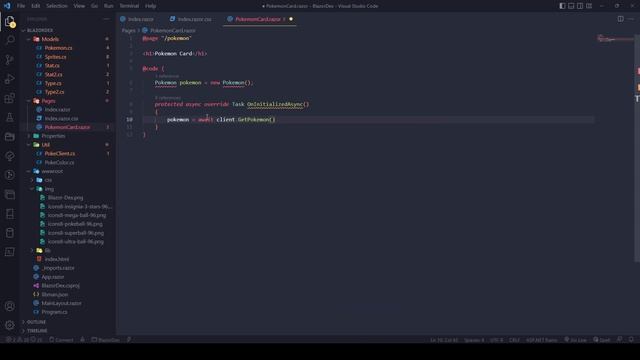Viewport: 640px width, 360px height.
Task: Open Blazor-Dex.png image file
Action: click(x=65, y=198)
